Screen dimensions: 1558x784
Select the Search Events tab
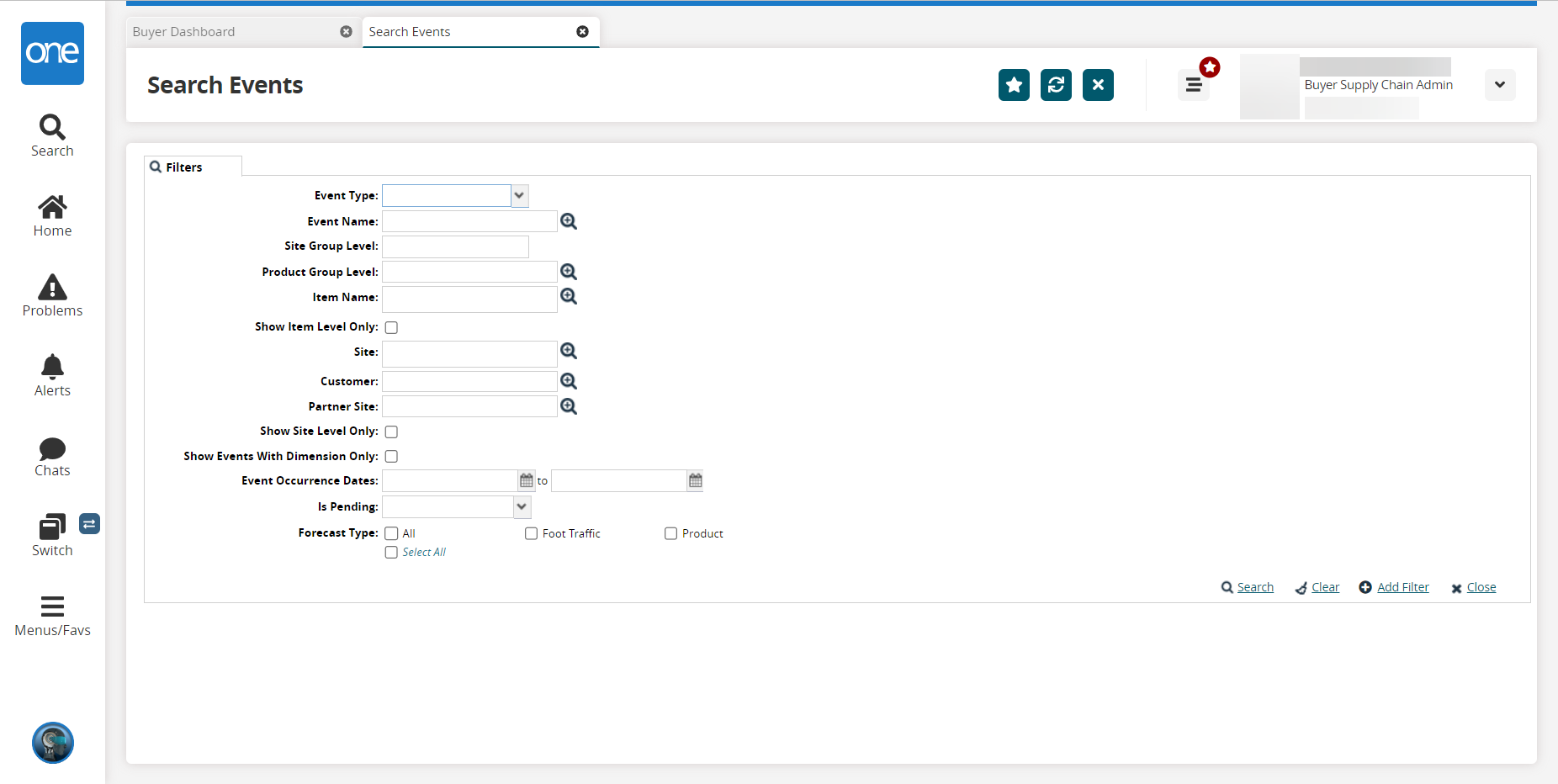pos(480,32)
